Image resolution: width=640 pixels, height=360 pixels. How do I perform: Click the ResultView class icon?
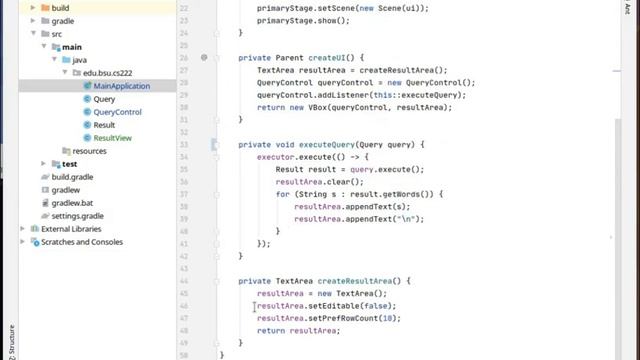[x=87, y=138]
